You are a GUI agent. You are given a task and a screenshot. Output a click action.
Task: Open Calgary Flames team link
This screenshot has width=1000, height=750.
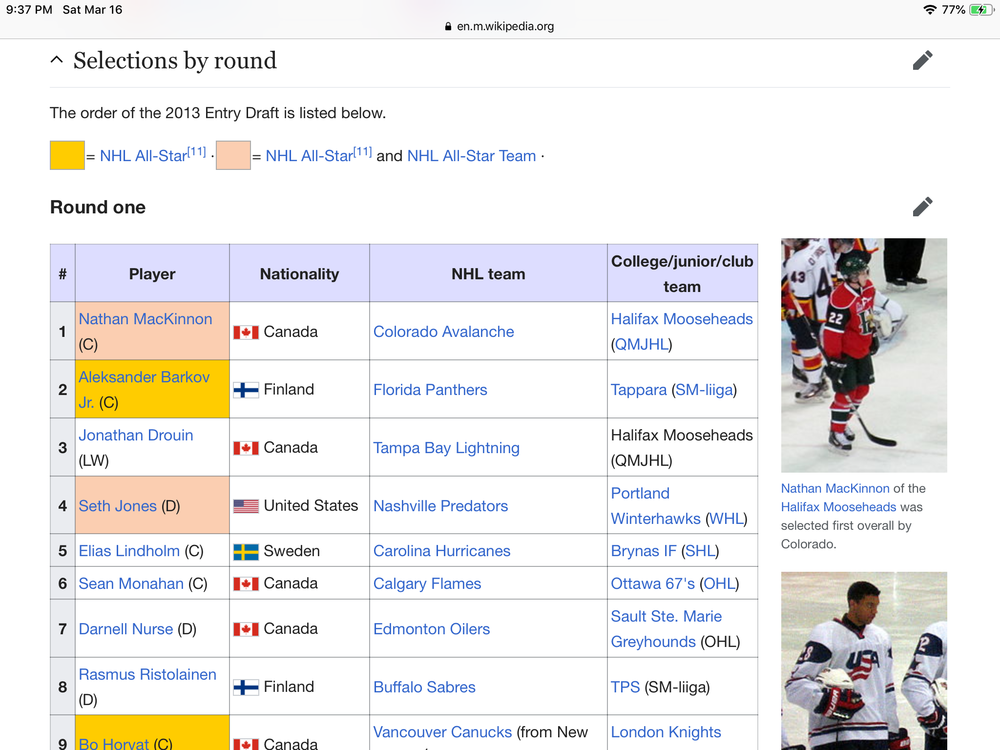click(x=427, y=584)
